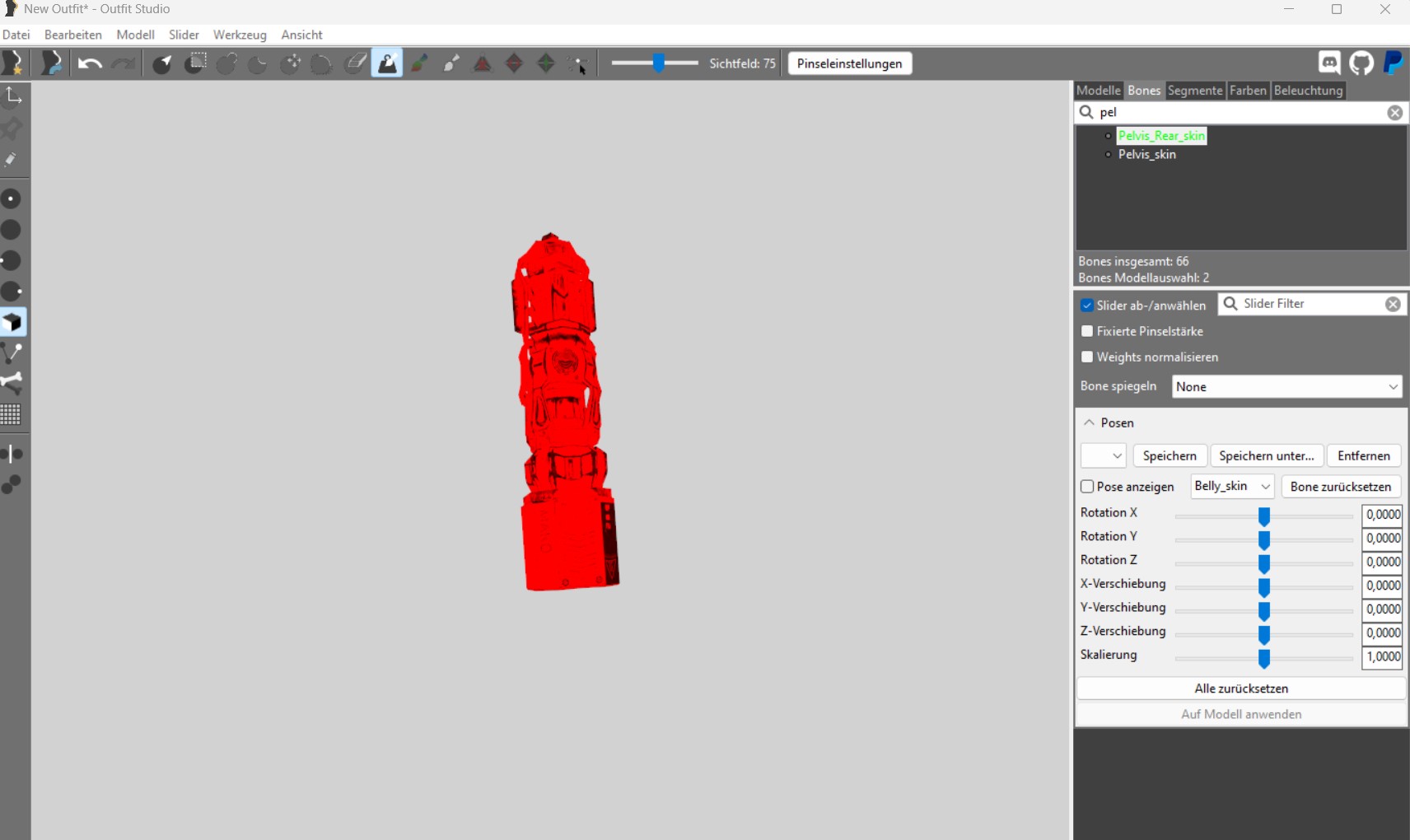Uncheck Slider ab-/anwählen checkbox
This screenshot has height=840, width=1410.
(x=1087, y=306)
